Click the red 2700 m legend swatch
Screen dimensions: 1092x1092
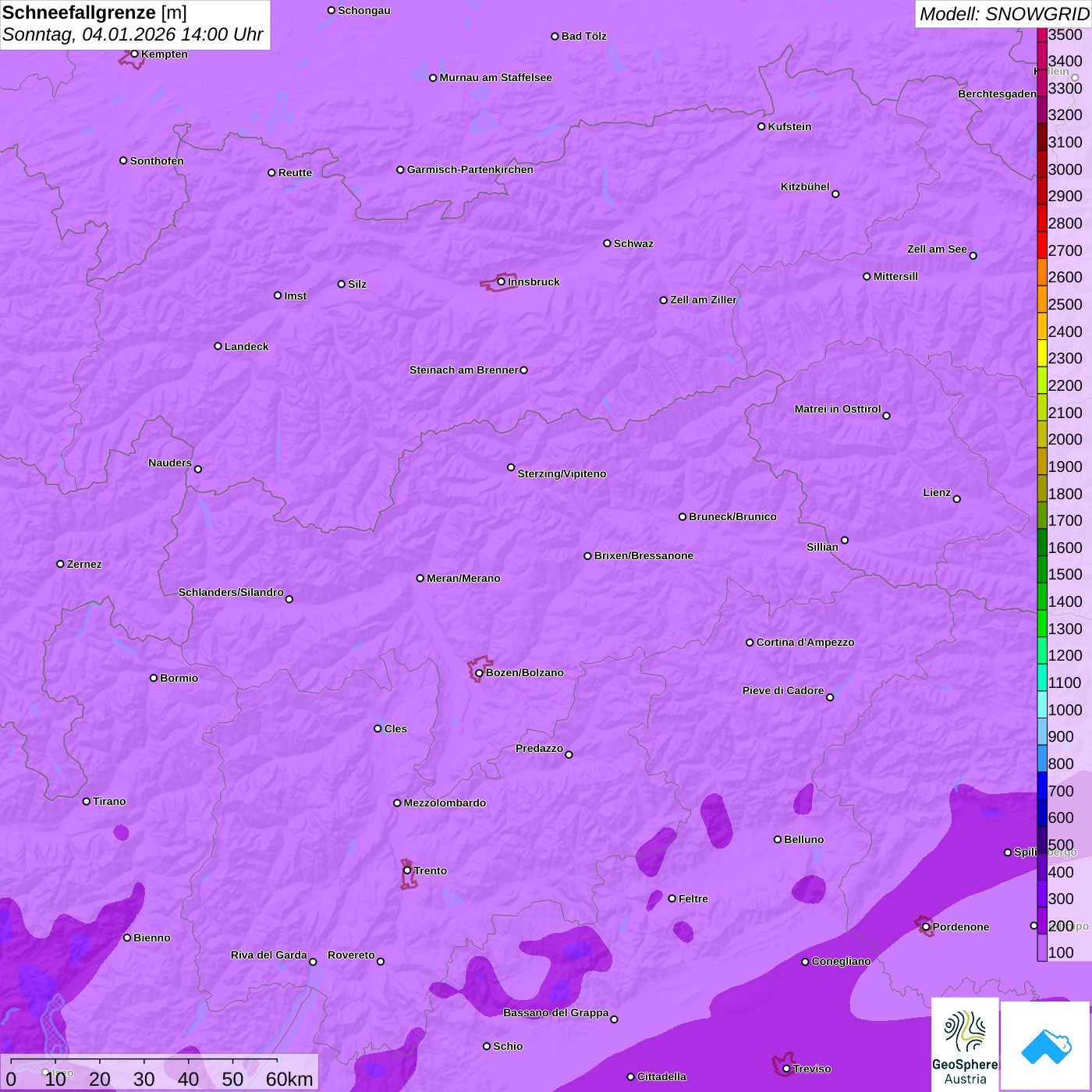point(1042,245)
